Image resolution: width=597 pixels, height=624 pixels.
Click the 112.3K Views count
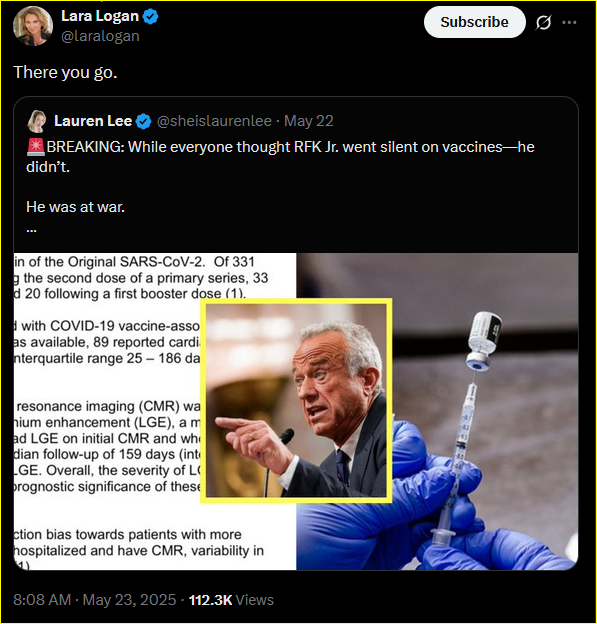[231, 600]
